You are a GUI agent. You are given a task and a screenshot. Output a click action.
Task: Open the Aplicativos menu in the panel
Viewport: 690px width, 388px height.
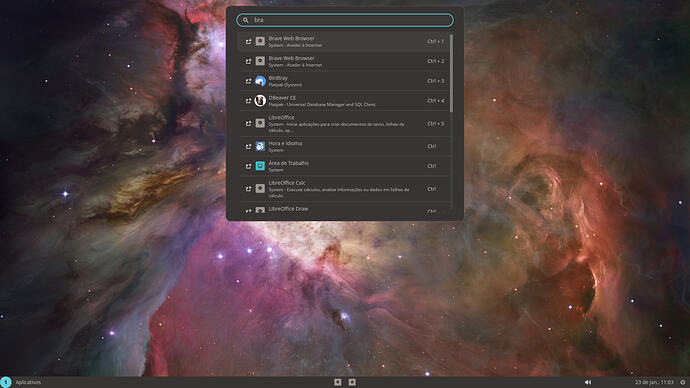coord(28,382)
